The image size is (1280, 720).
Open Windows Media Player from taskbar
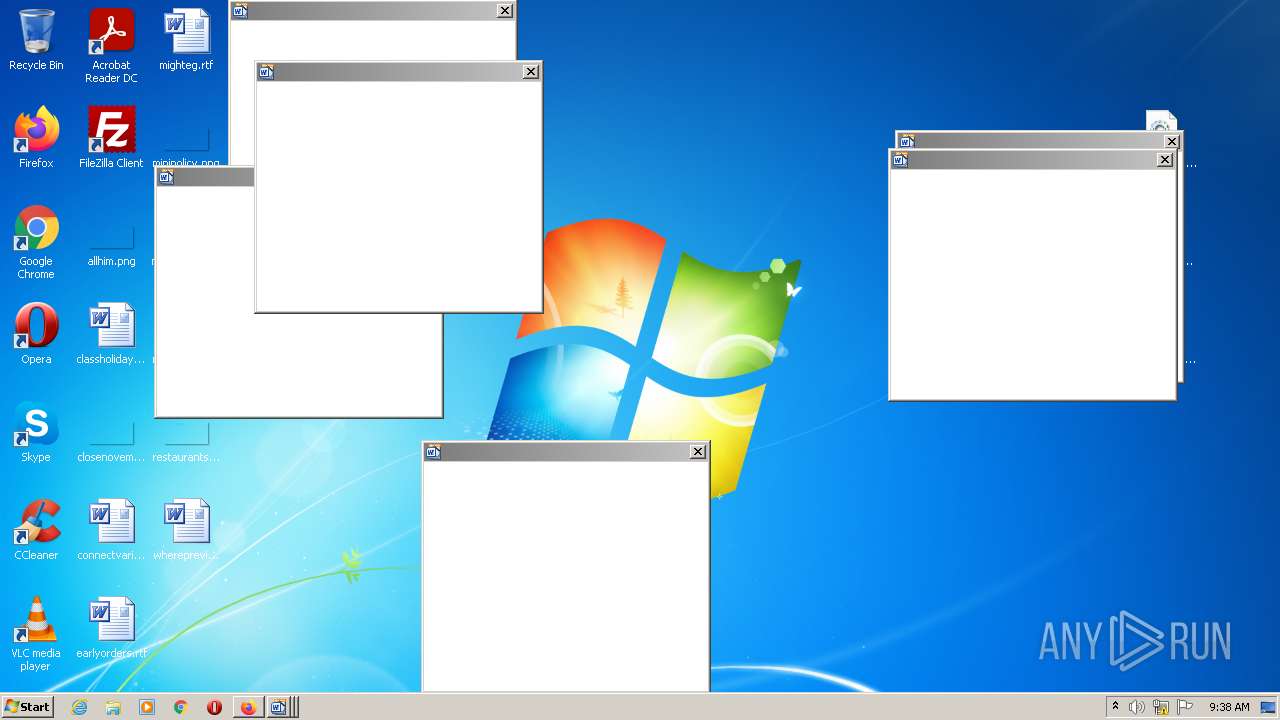[x=147, y=707]
